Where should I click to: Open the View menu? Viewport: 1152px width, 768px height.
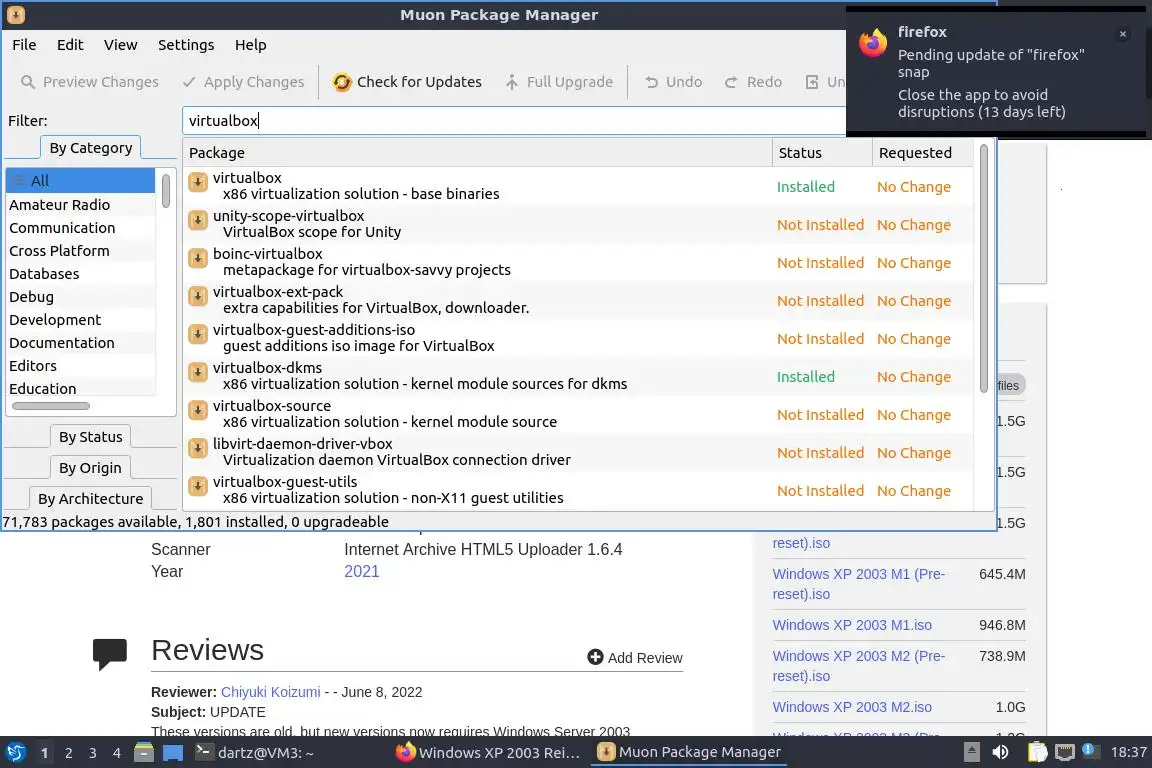pos(120,45)
